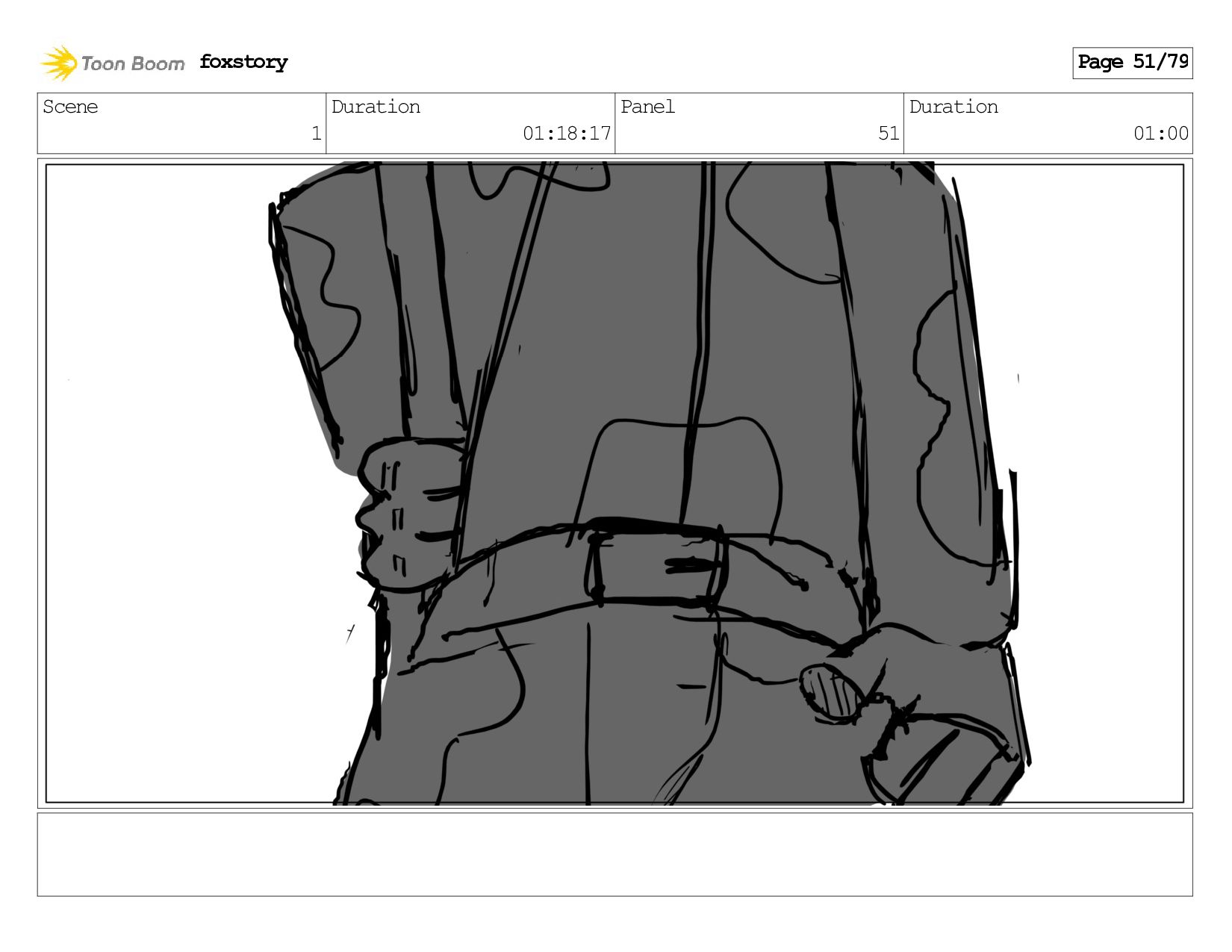Click the 'Scene' header label

coord(70,107)
